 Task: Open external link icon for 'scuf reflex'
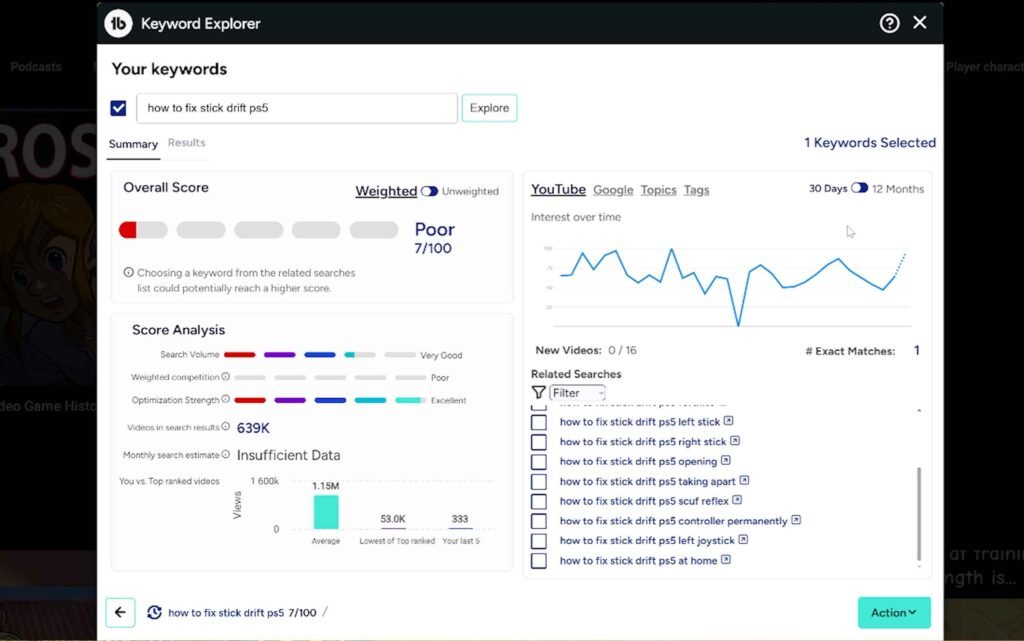[737, 501]
